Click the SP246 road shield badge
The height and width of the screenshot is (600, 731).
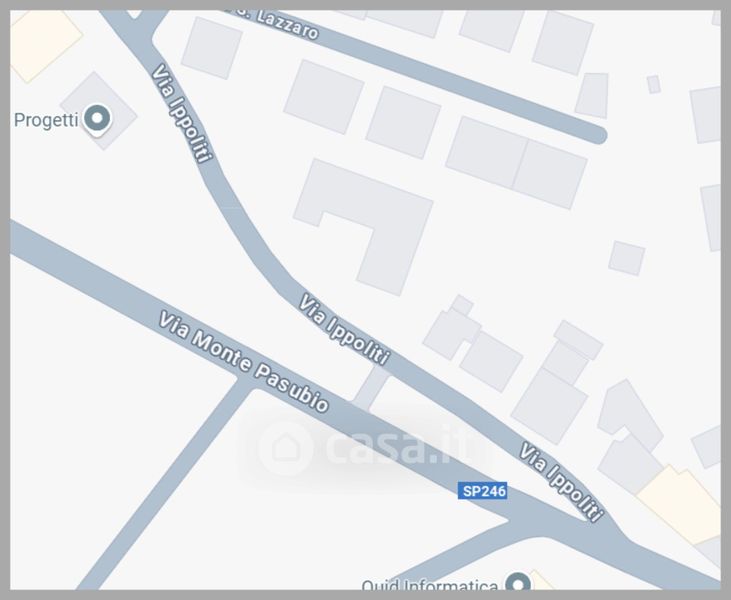click(482, 491)
